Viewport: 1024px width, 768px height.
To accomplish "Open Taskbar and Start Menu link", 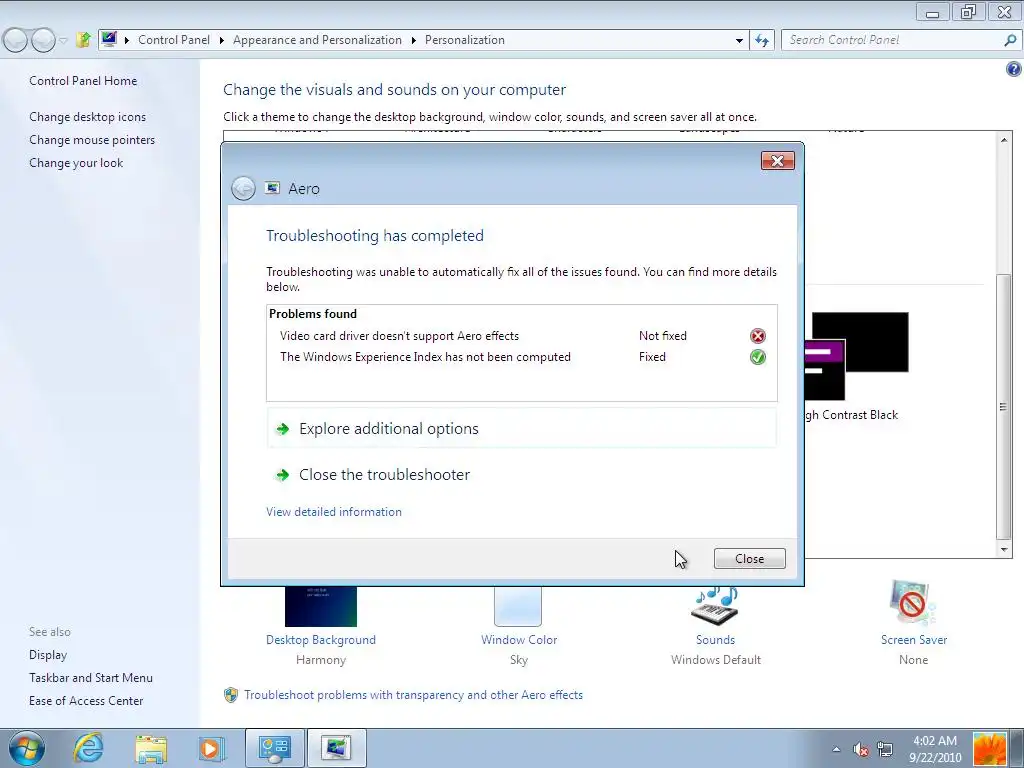I will pyautogui.click(x=91, y=678).
